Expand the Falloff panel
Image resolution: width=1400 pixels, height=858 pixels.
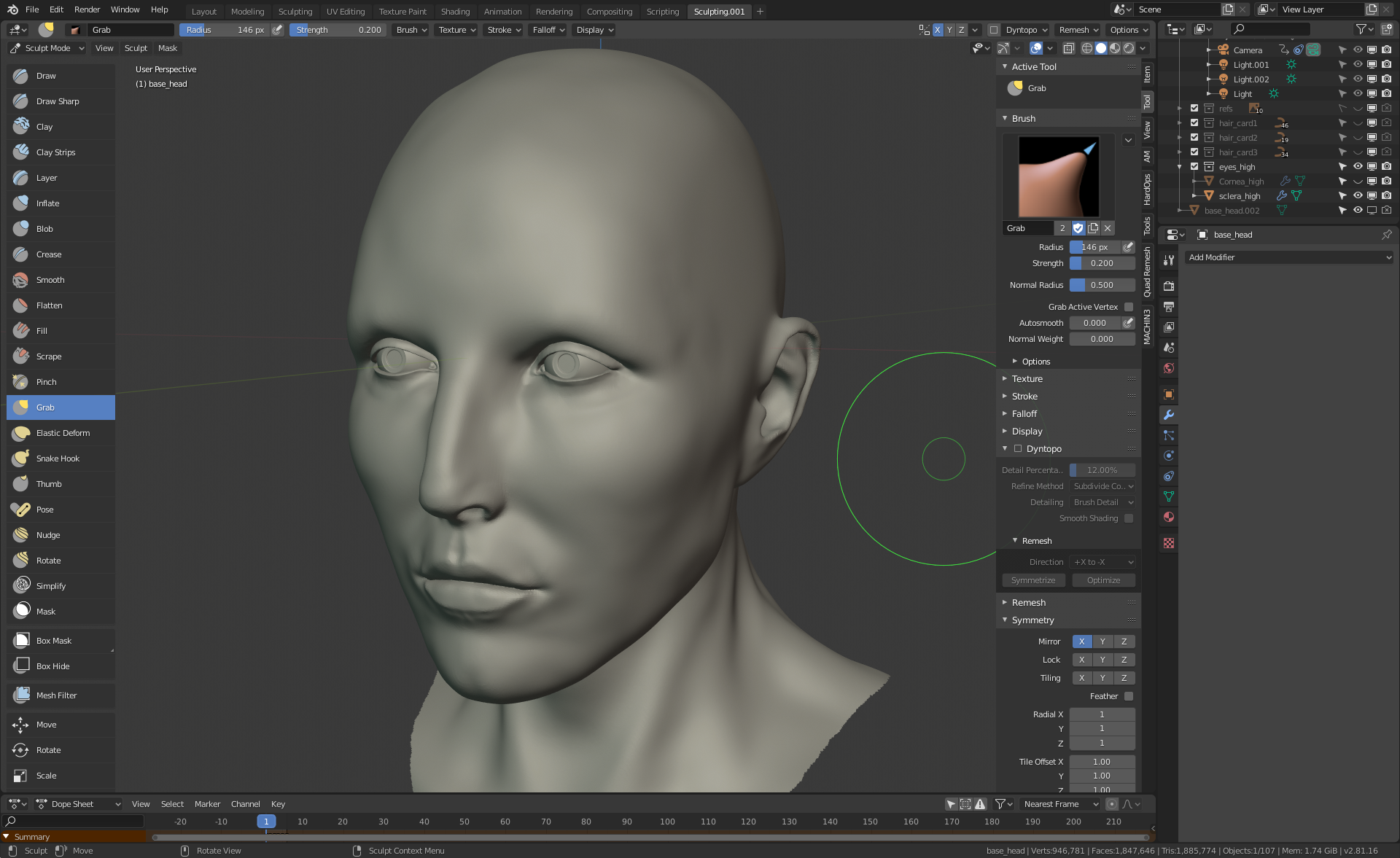click(1024, 414)
